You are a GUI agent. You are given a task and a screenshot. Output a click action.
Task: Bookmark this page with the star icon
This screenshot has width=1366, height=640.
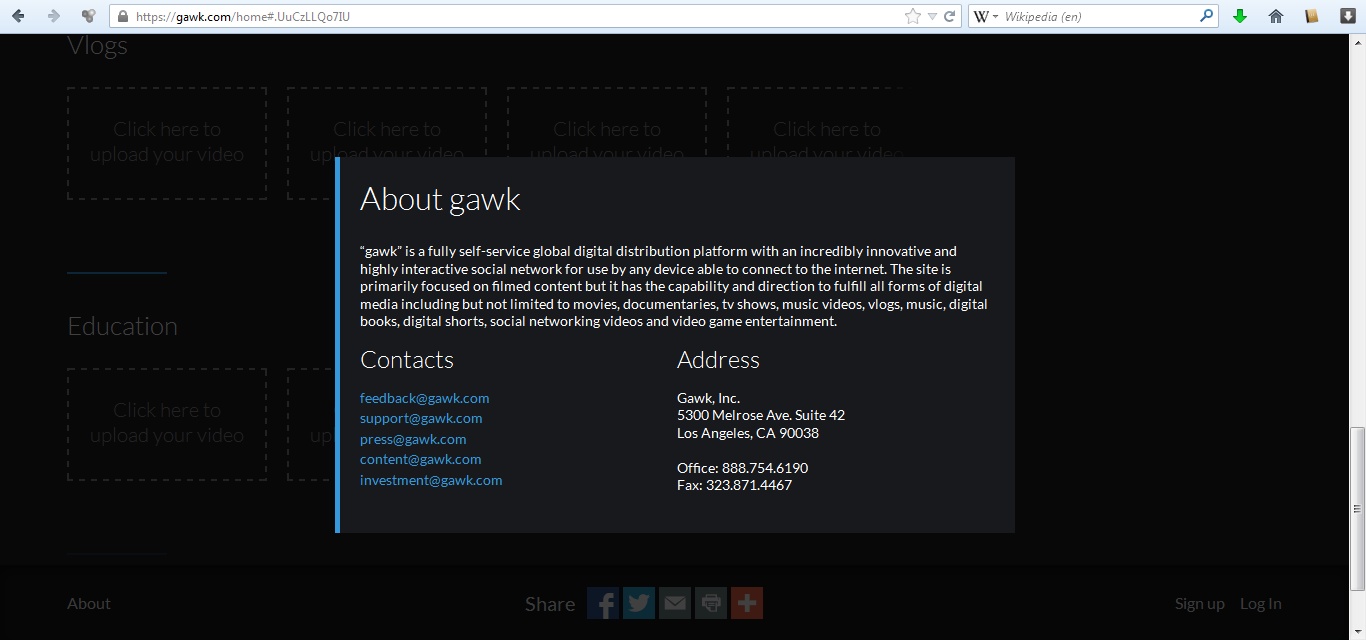(912, 16)
